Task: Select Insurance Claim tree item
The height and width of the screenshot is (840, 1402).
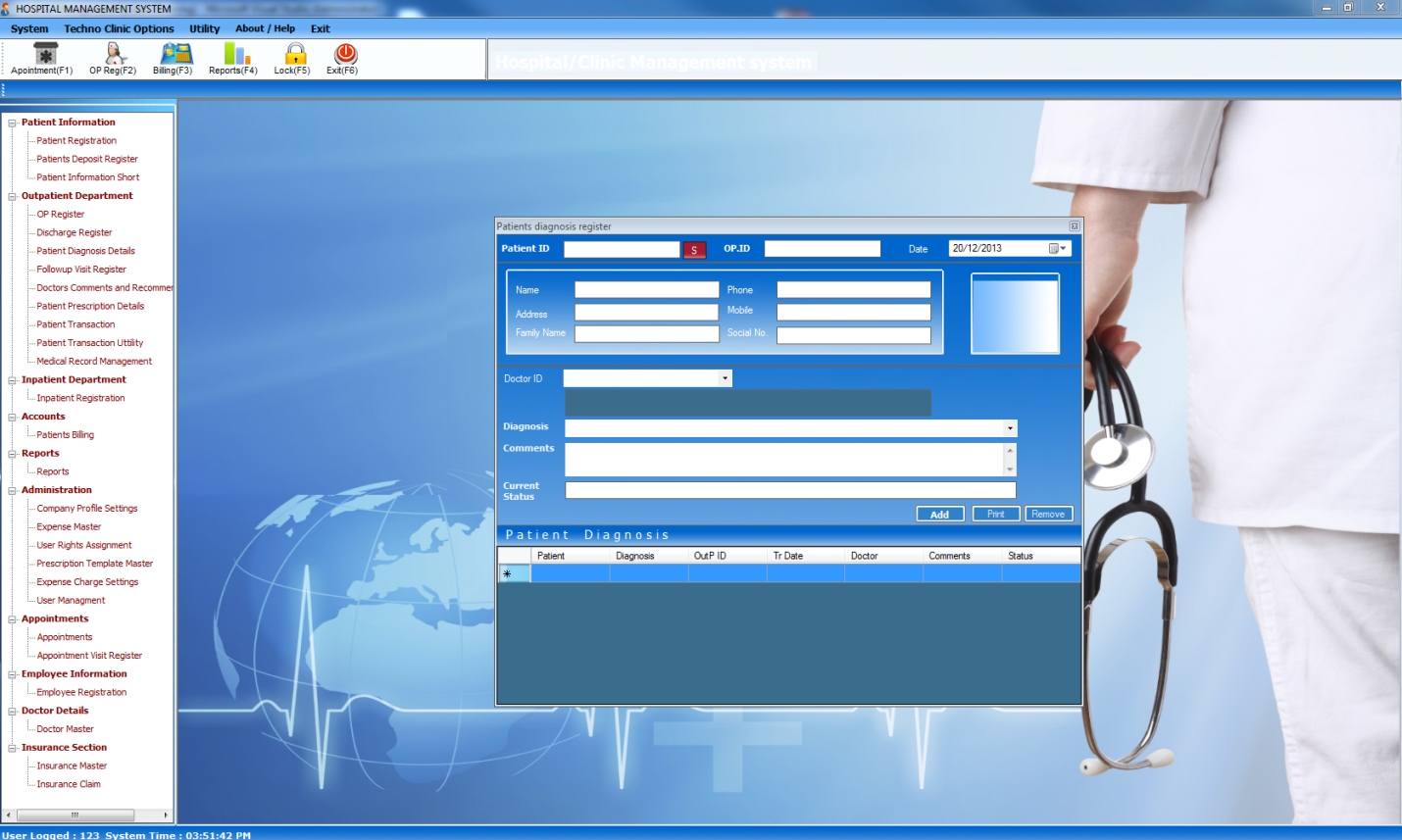Action: 69,785
